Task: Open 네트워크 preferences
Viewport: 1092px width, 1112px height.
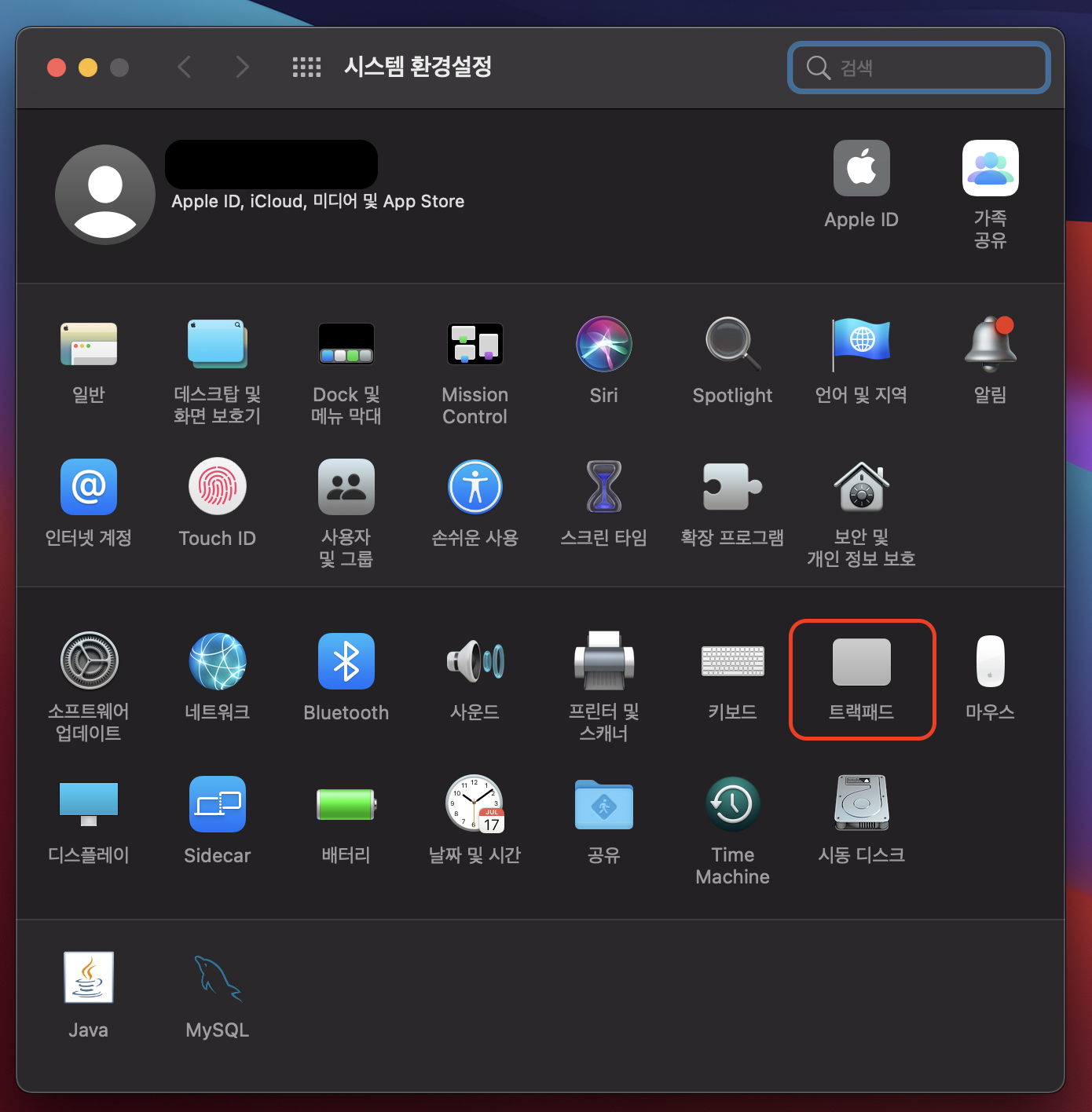Action: click(x=218, y=661)
